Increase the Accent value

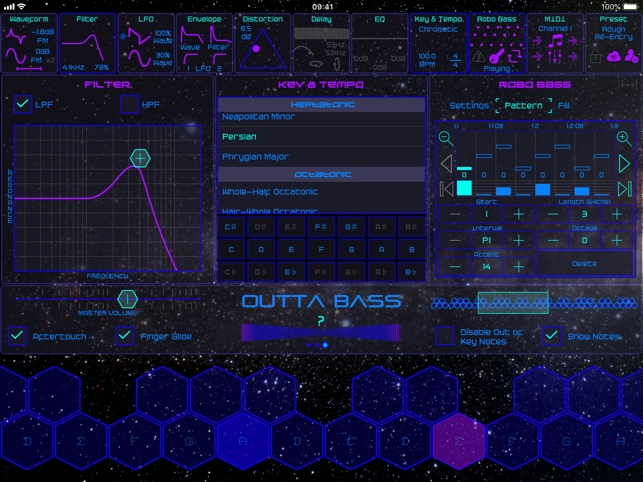(518, 267)
